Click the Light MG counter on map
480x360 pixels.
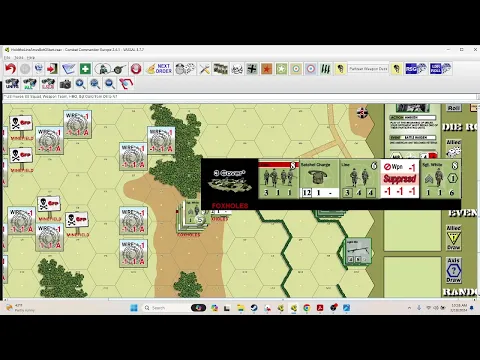coord(358,252)
